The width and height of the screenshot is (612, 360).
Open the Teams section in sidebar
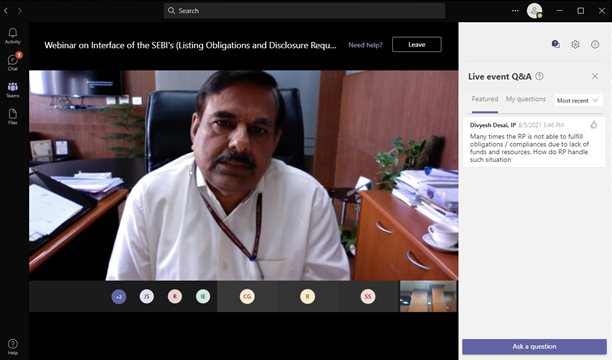tap(12, 90)
